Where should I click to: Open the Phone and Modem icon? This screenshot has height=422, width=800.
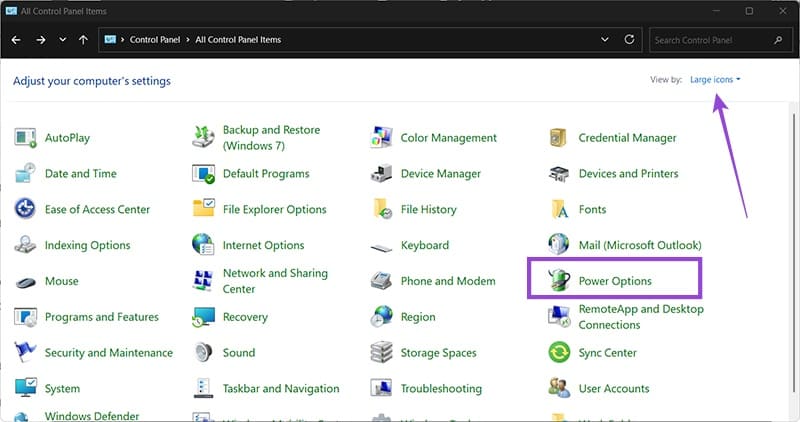pos(381,281)
